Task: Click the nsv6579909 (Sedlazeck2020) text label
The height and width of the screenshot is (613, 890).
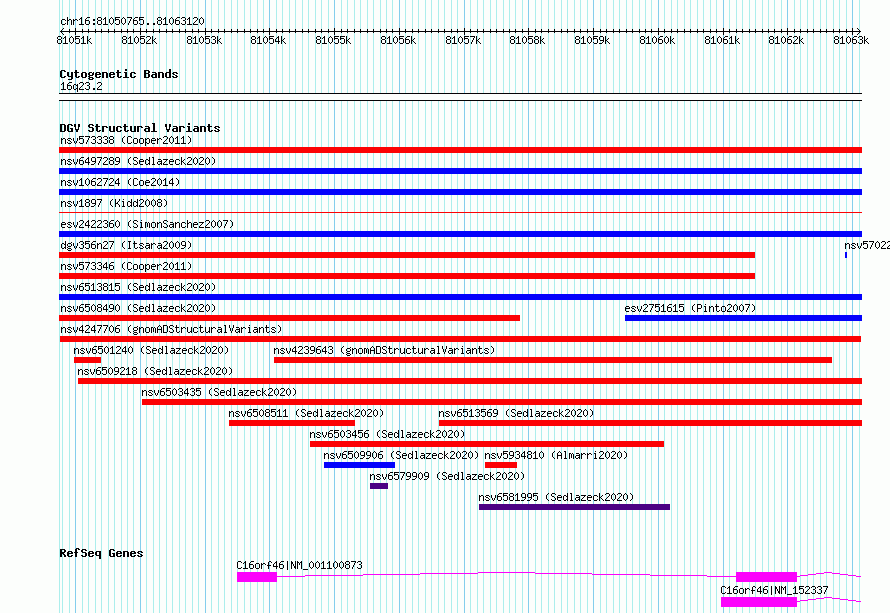Action: pos(447,476)
